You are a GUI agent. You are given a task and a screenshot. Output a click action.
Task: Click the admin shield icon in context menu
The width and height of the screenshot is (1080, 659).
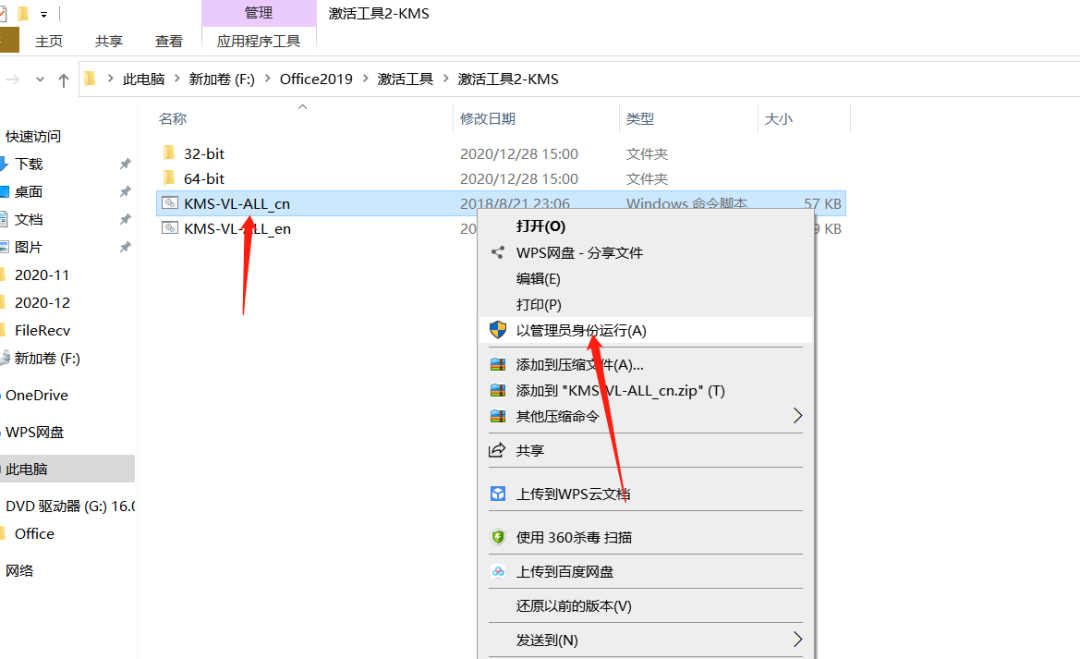497,330
